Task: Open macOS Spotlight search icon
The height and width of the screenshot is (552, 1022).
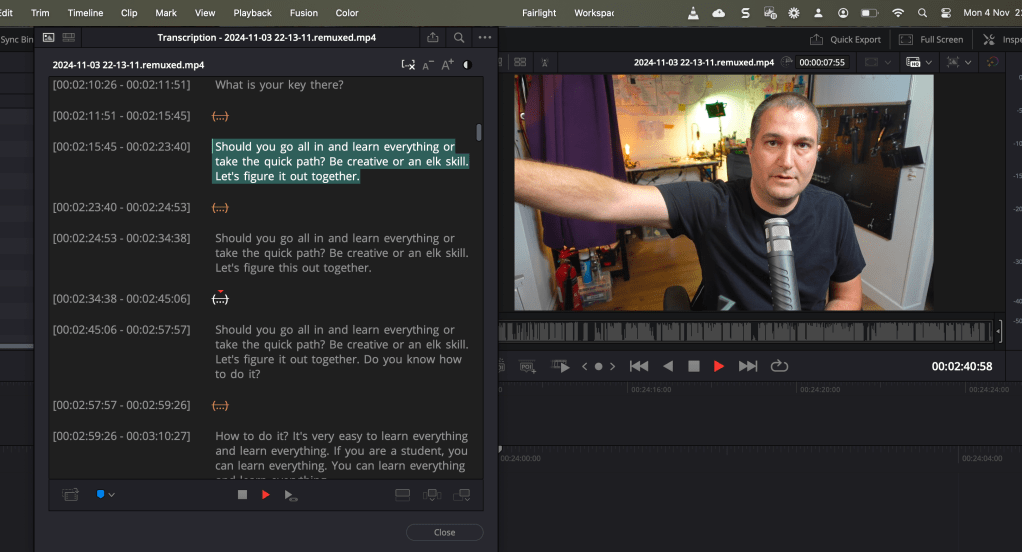Action: pos(922,12)
